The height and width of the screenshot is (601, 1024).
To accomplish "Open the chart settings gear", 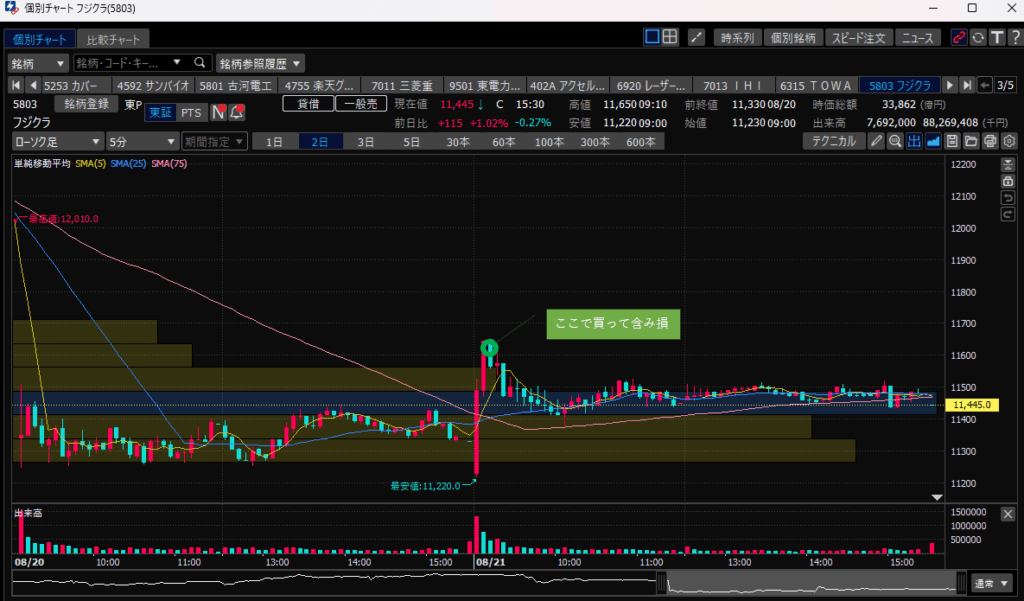I will (x=1007, y=141).
